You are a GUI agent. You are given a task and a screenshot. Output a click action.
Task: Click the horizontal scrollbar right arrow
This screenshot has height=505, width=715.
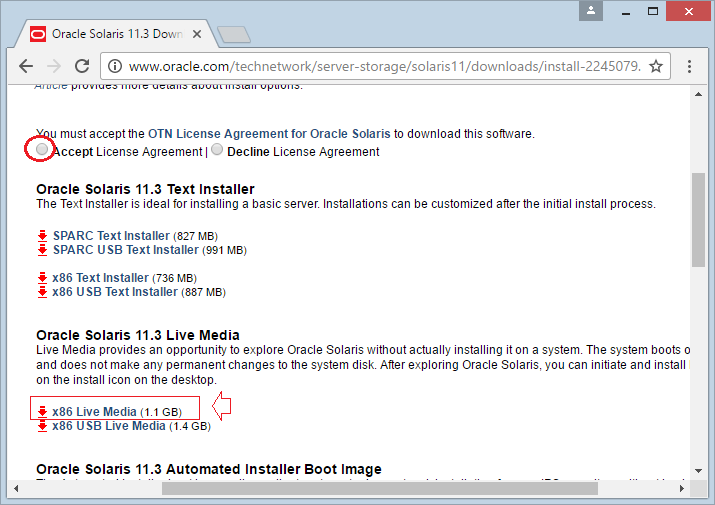coord(682,489)
